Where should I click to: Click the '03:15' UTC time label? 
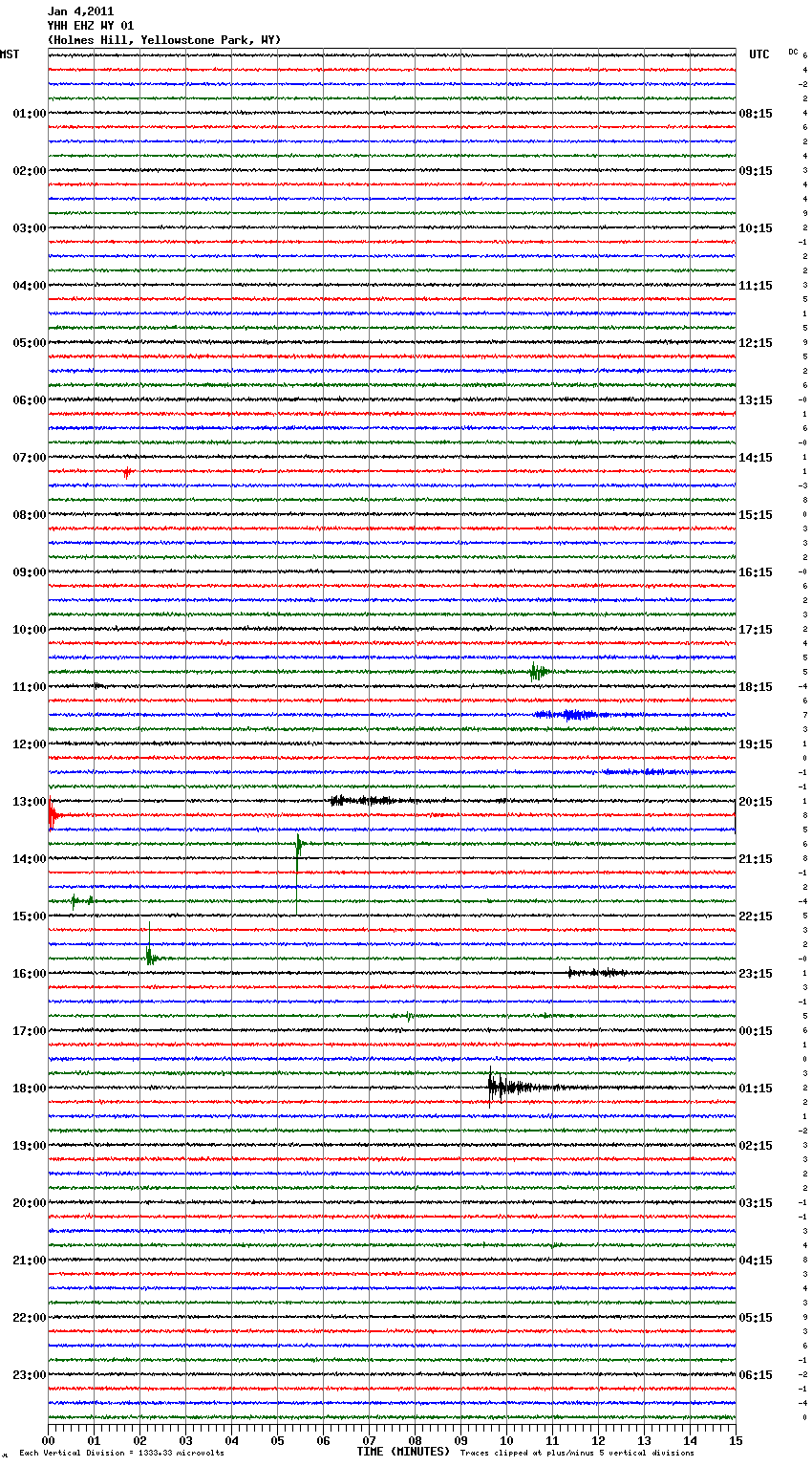(756, 1203)
